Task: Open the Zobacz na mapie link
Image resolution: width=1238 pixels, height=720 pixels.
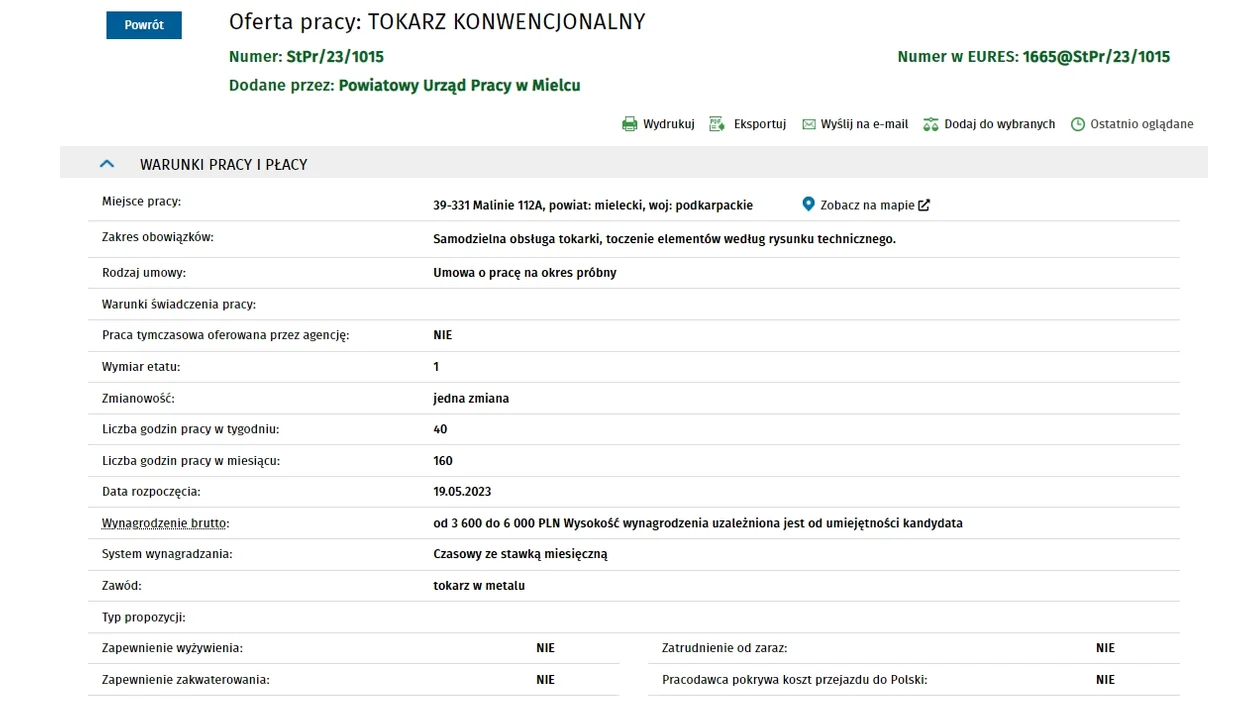Action: click(867, 205)
